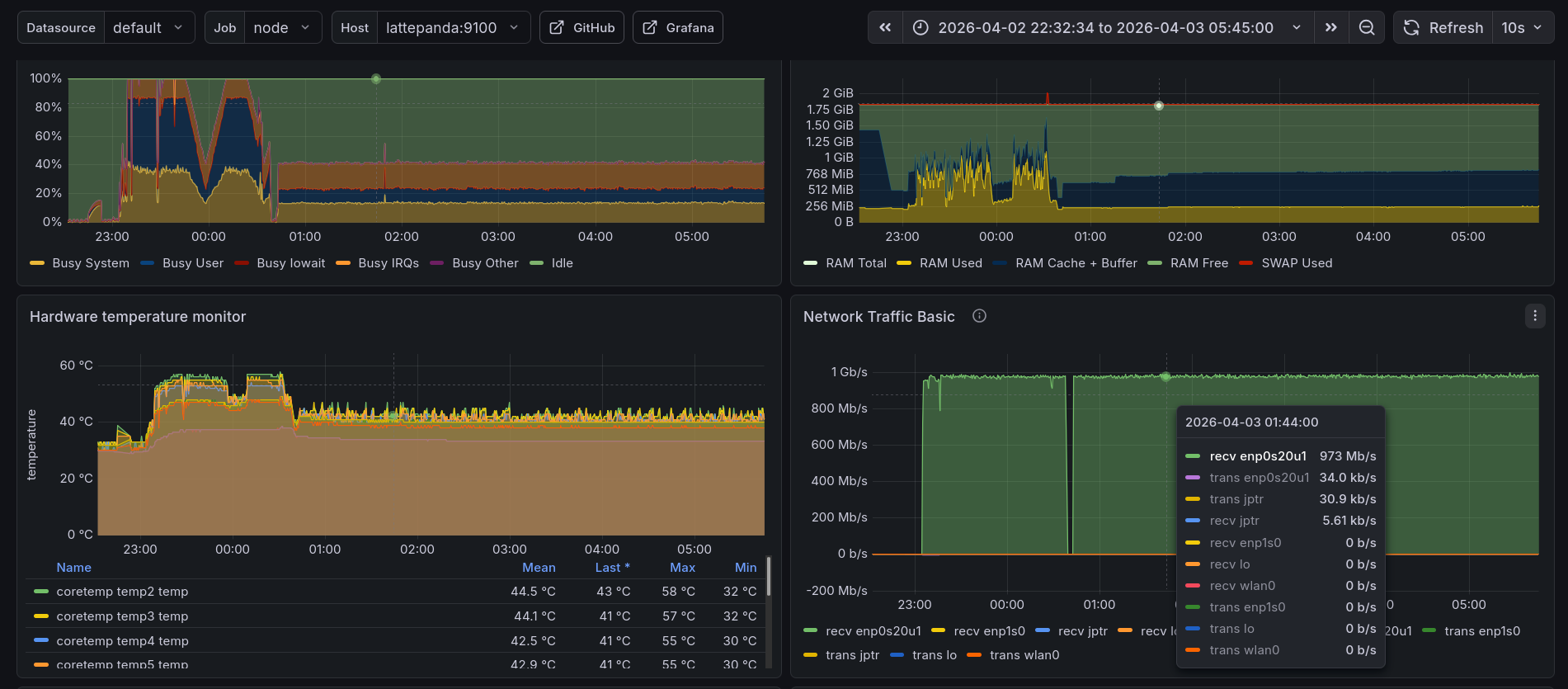Expand the Datasource default dropdown
The width and height of the screenshot is (1568, 689).
(x=148, y=27)
